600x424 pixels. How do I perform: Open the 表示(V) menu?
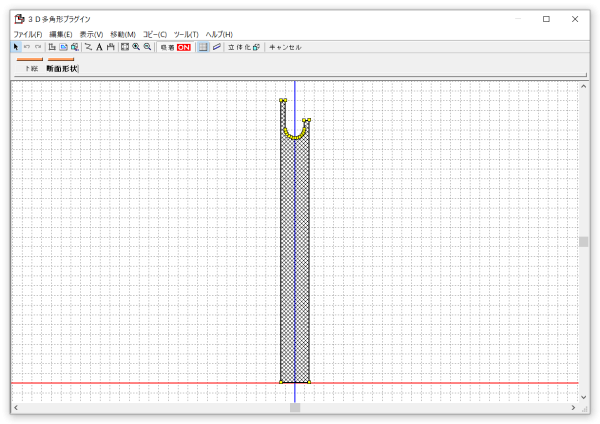(91, 34)
